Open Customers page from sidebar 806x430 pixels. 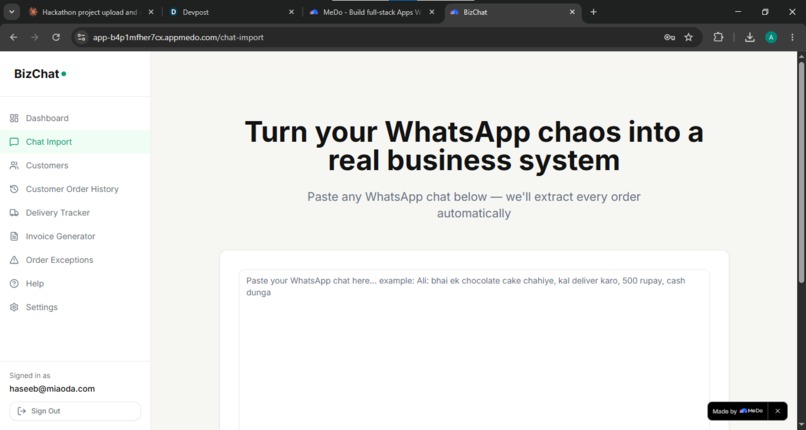(75, 165)
